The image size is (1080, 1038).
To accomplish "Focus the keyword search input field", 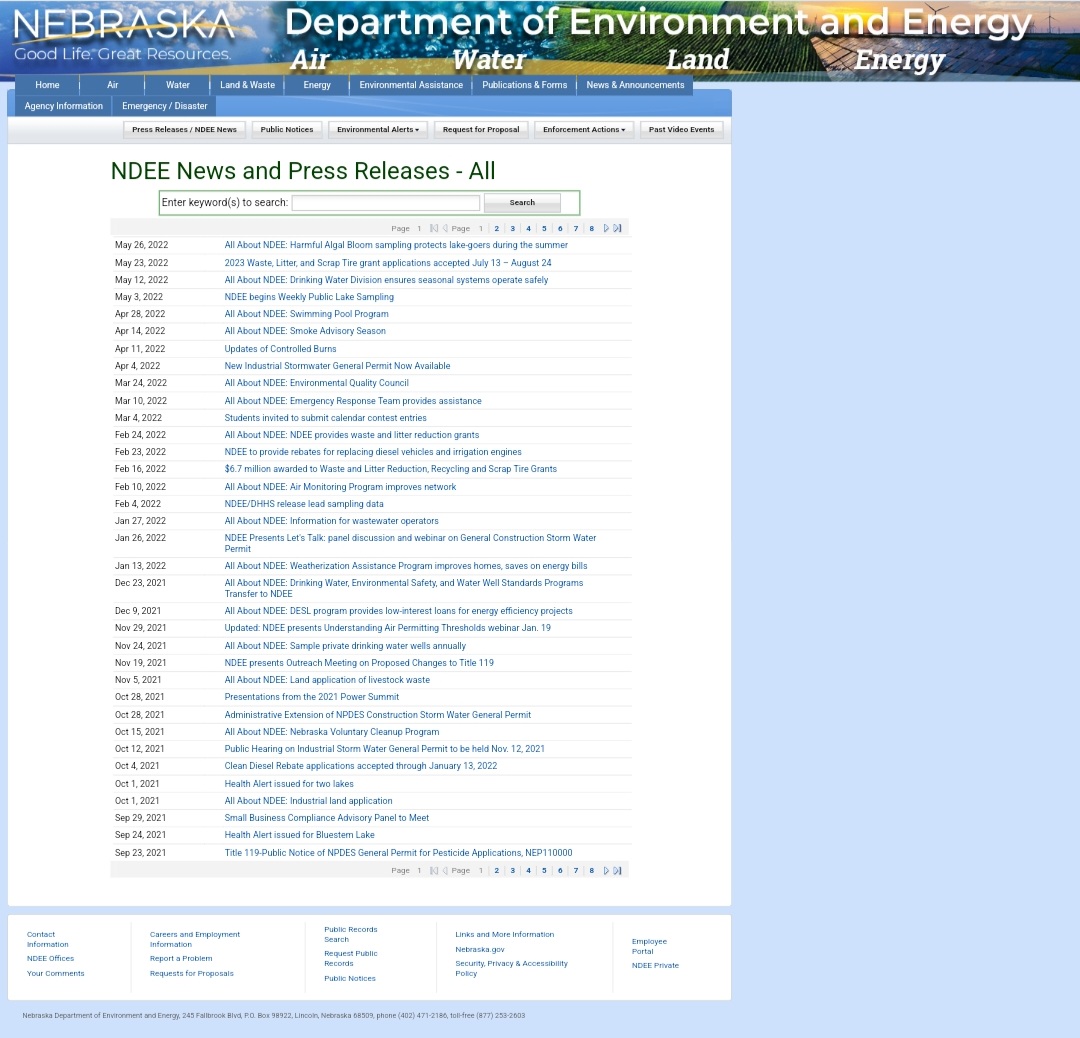I will 386,203.
